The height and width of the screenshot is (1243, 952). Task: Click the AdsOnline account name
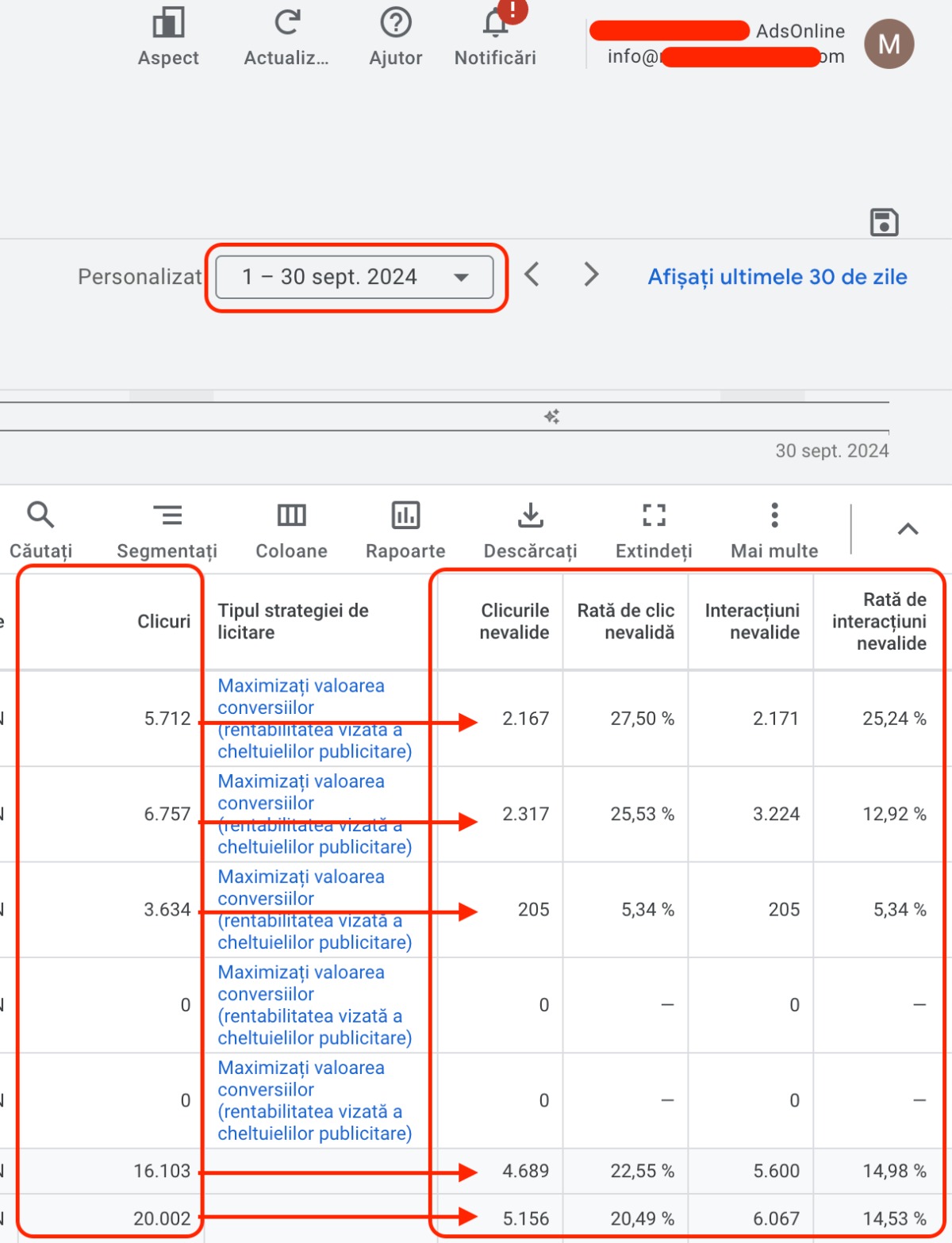pos(800,31)
